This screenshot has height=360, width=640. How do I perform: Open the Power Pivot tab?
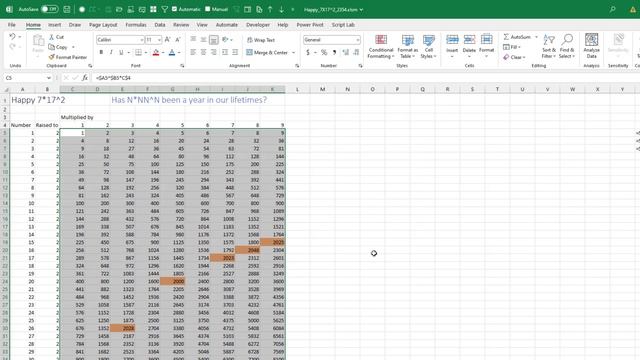310,25
